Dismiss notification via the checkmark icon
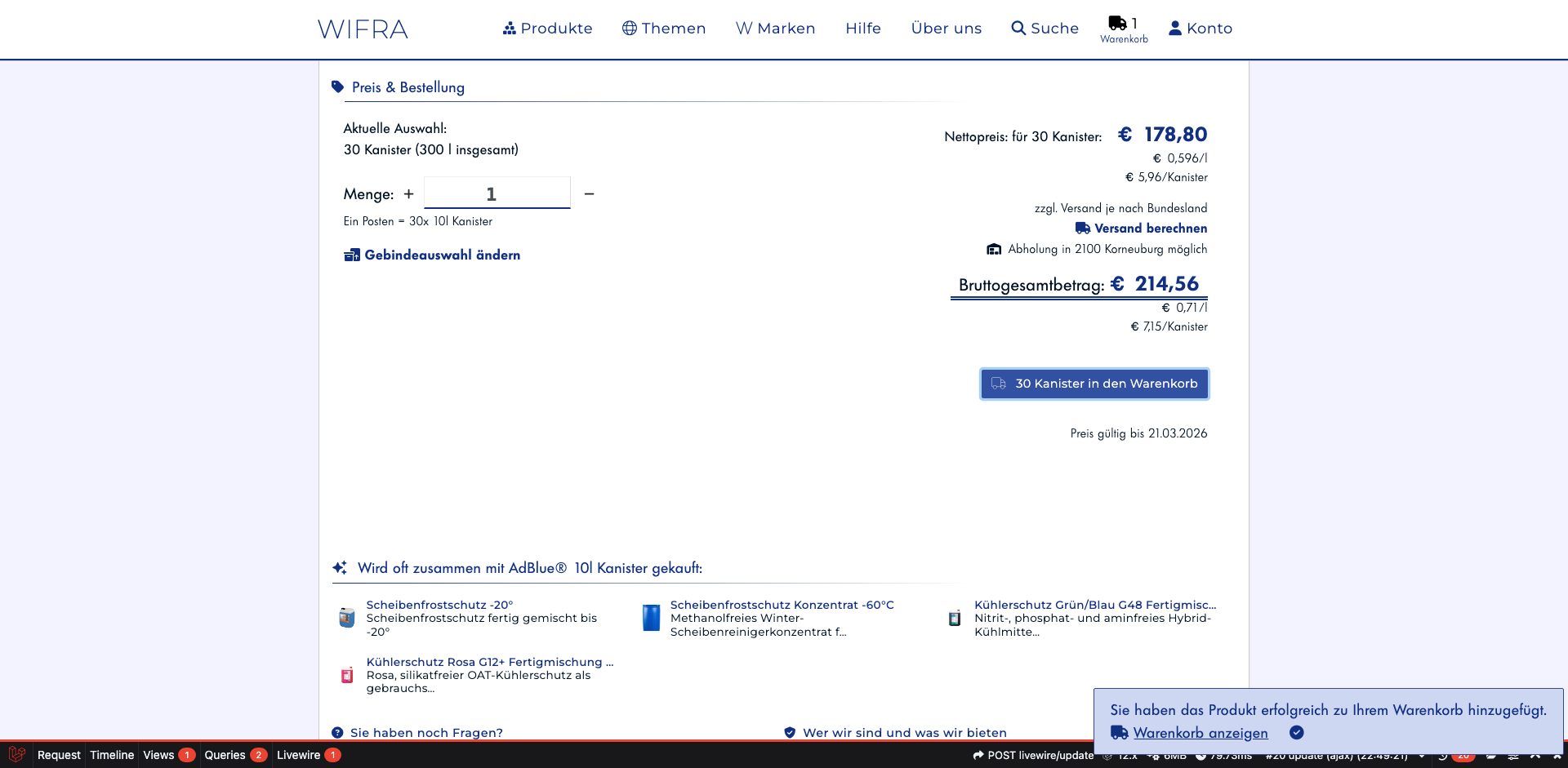 point(1297,733)
